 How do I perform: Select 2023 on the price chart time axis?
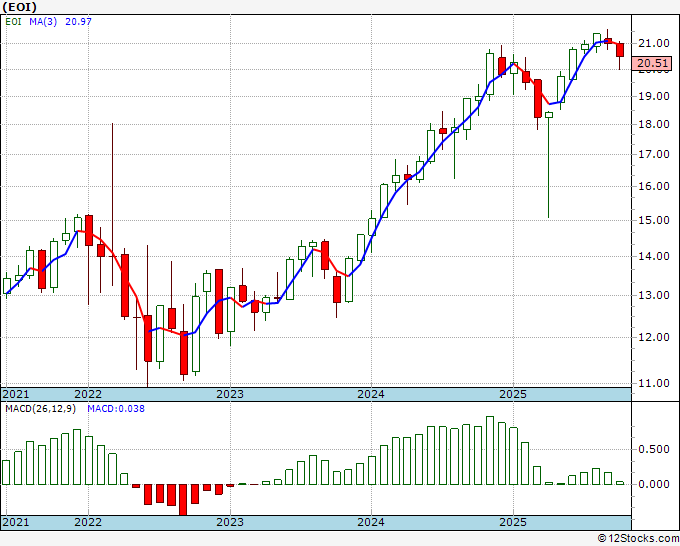(x=230, y=394)
